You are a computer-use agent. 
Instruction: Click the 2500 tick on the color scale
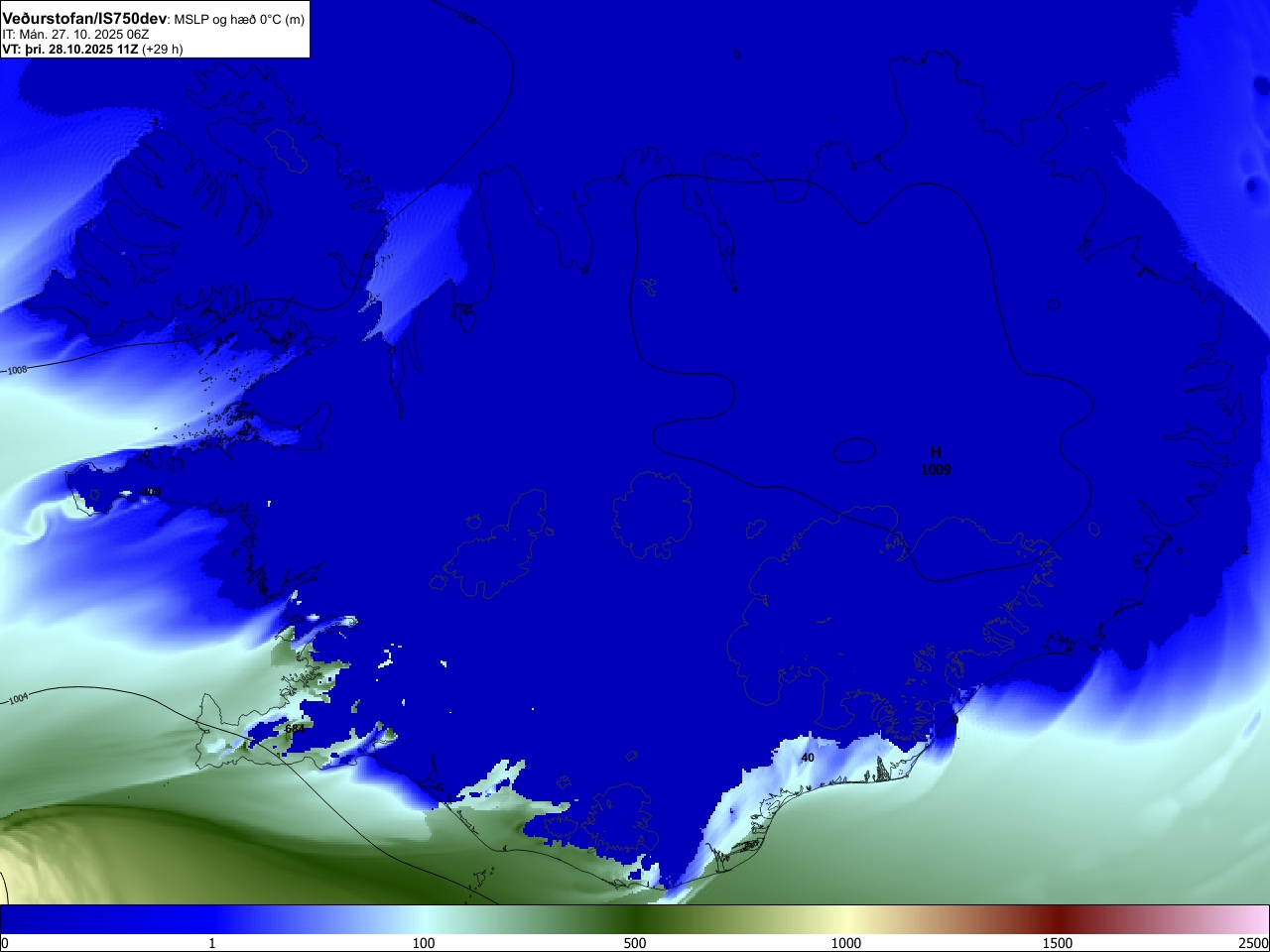point(1254,943)
